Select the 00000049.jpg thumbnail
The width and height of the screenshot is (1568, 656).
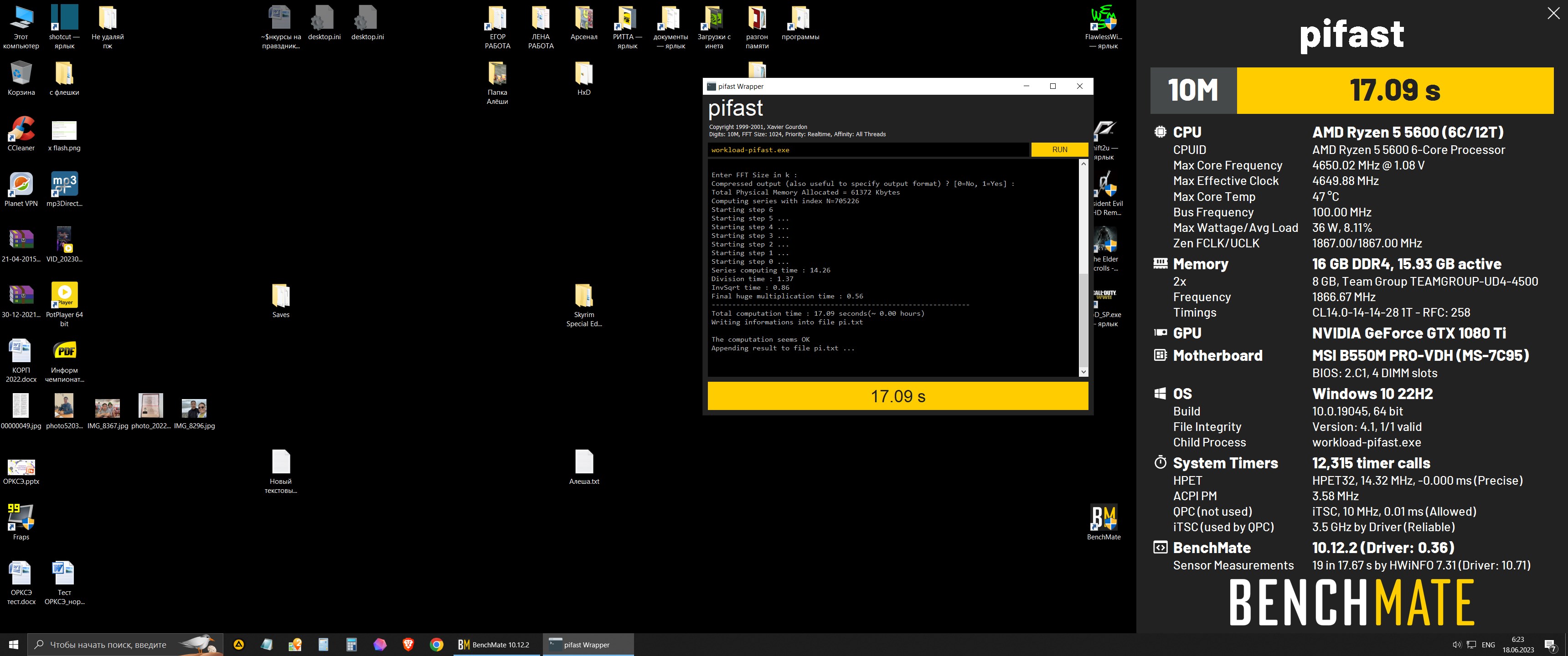tap(21, 411)
